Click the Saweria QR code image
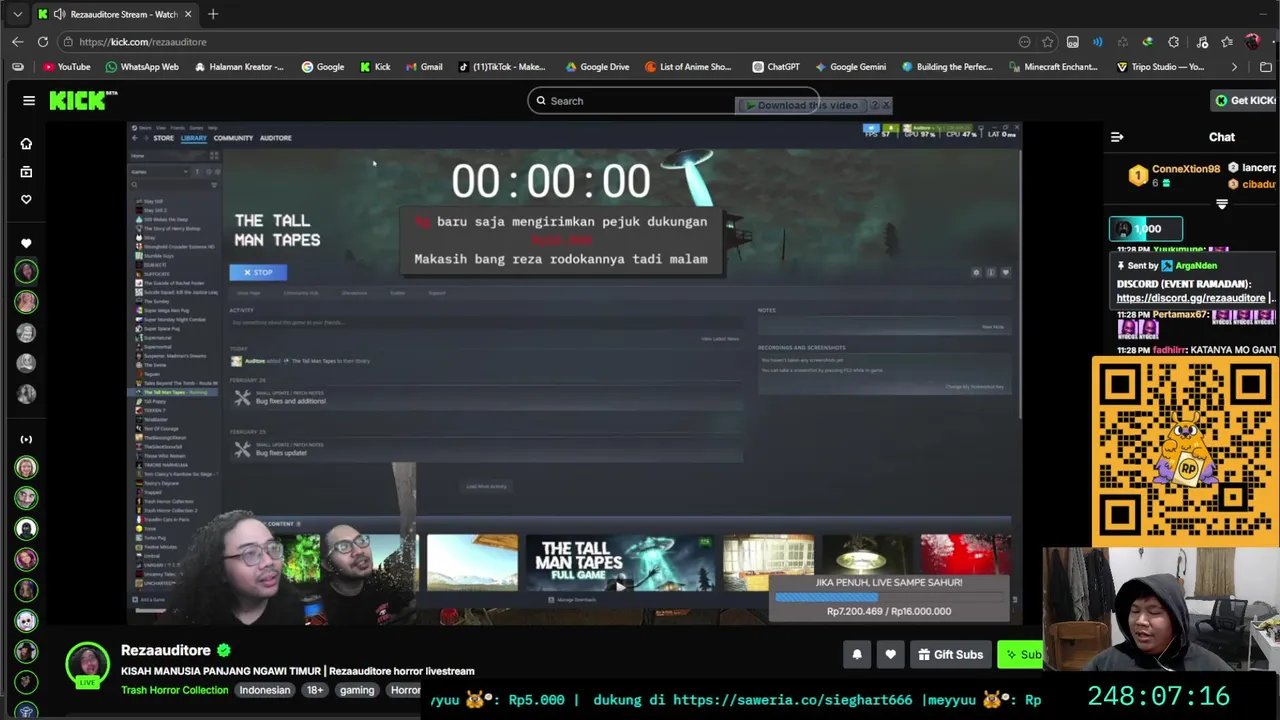The width and height of the screenshot is (1280, 720). point(1185,452)
